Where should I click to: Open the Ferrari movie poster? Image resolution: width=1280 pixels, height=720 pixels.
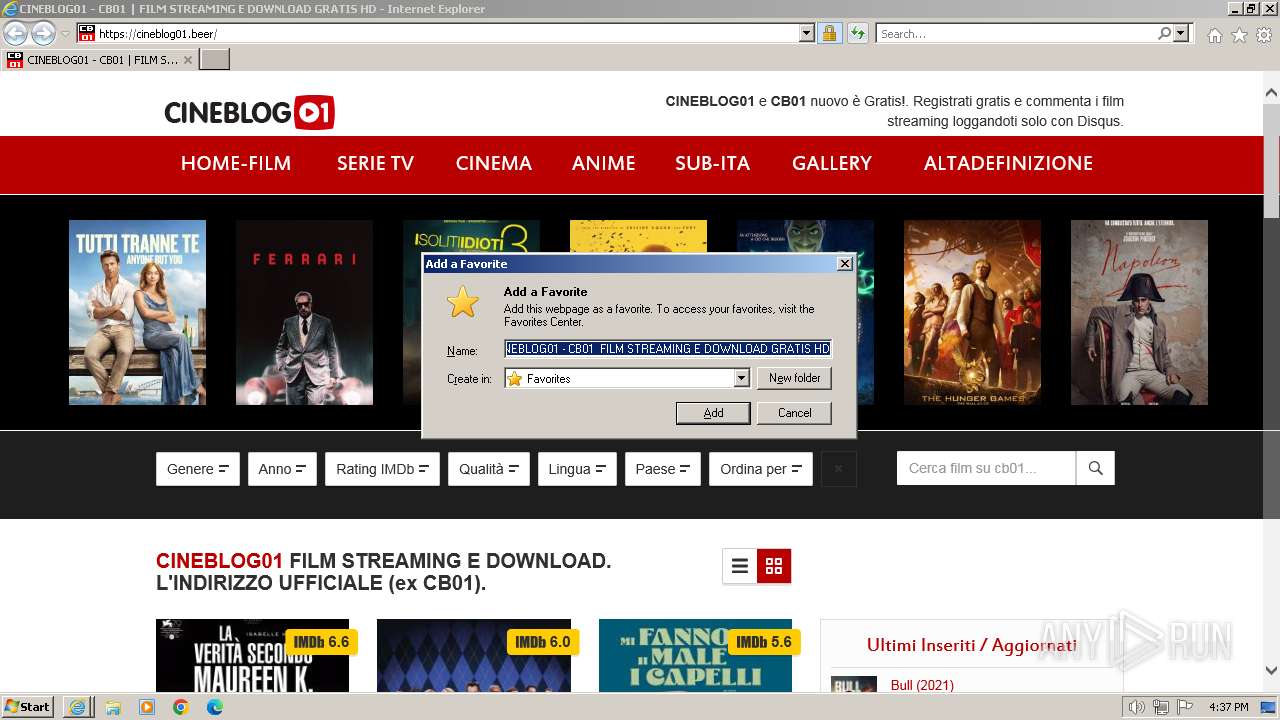(x=304, y=312)
